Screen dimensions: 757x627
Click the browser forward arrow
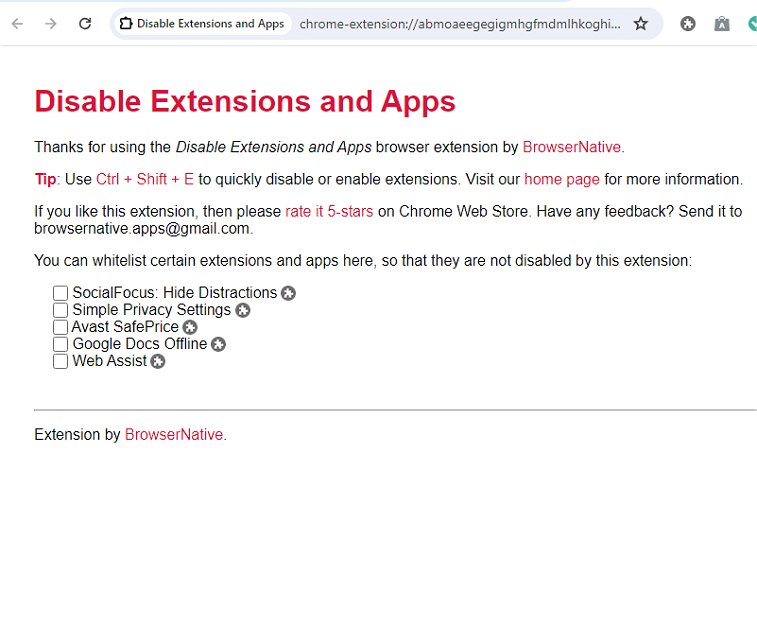tap(51, 24)
